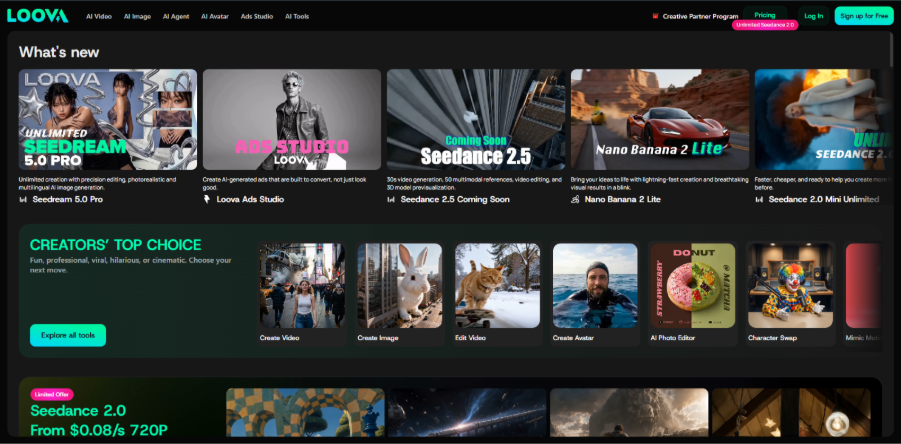
Task: Click the lightning icon beside Loova Ads Studio
Action: tap(207, 199)
